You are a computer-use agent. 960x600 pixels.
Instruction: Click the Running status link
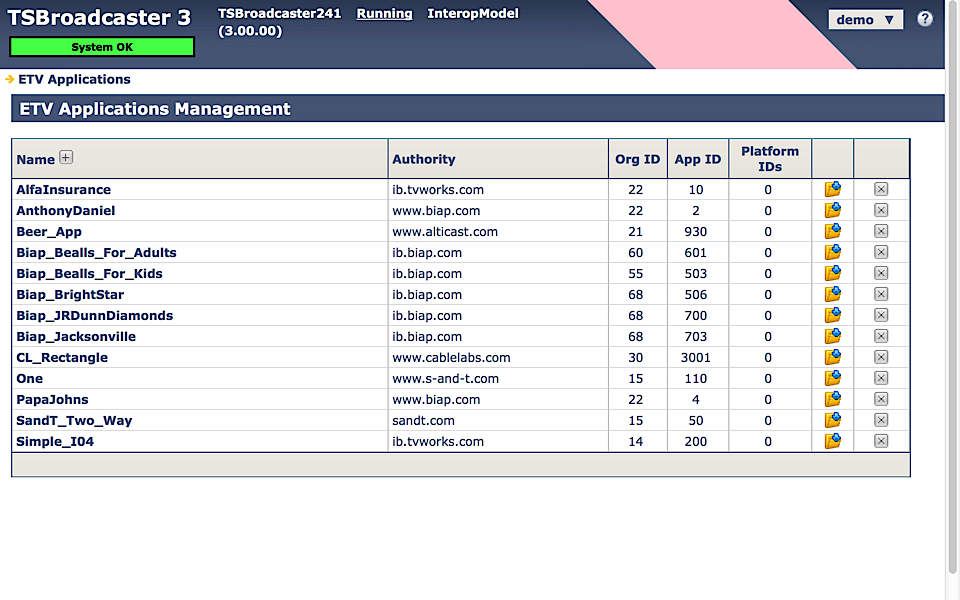[384, 14]
